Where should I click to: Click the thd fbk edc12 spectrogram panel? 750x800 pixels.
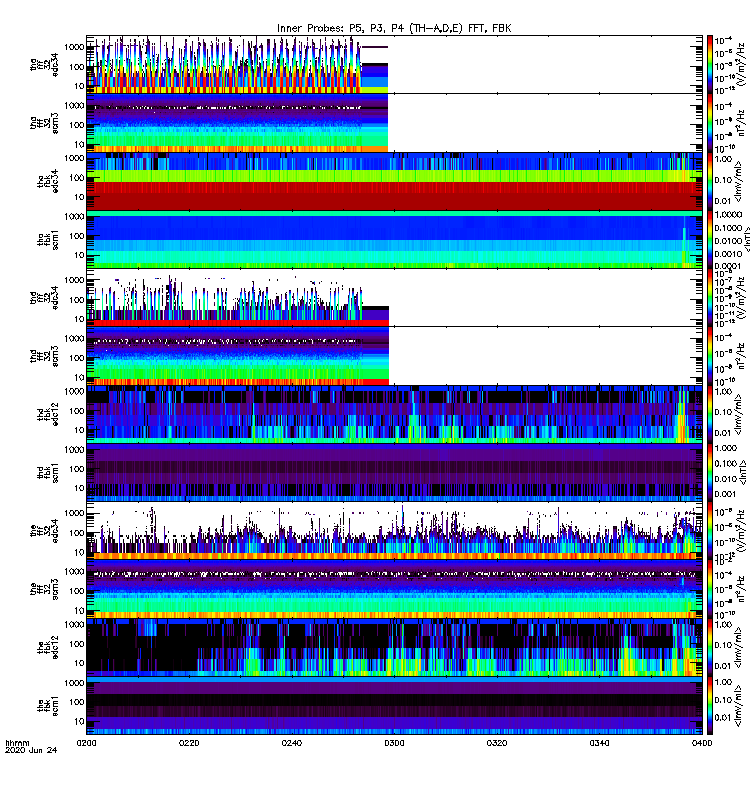coord(394,414)
